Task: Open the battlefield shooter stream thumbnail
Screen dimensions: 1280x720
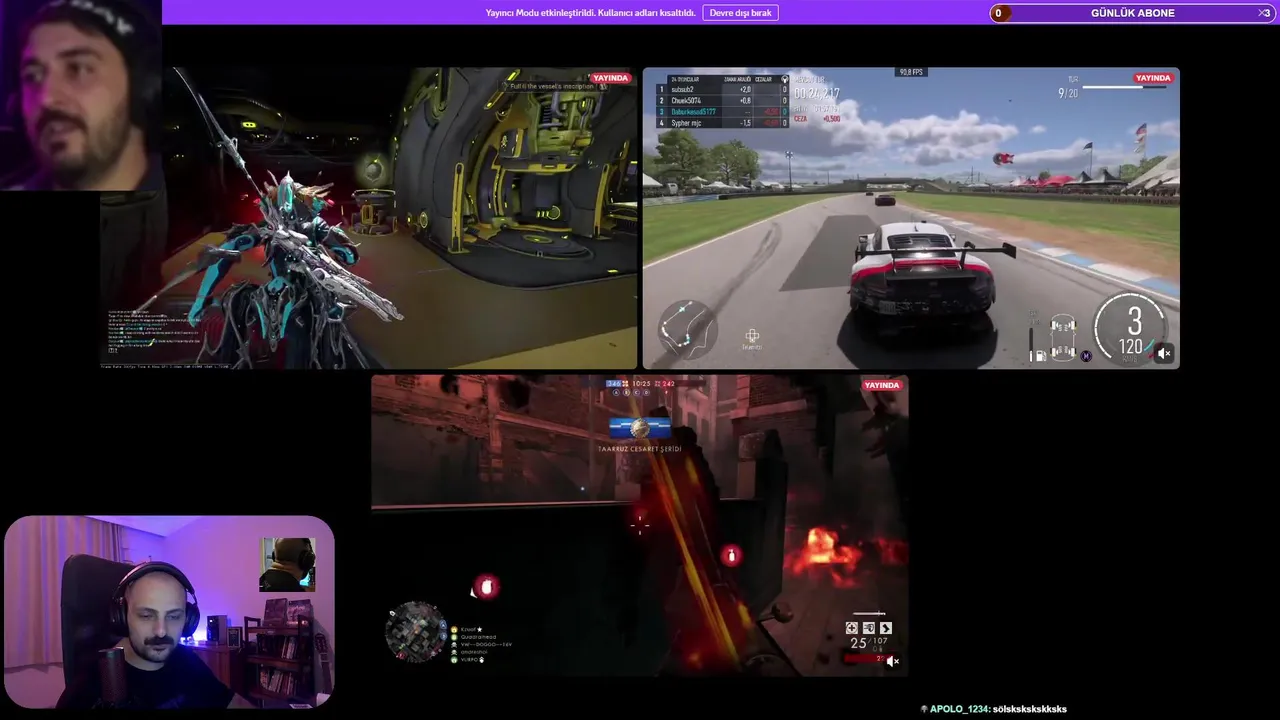Action: (x=640, y=526)
